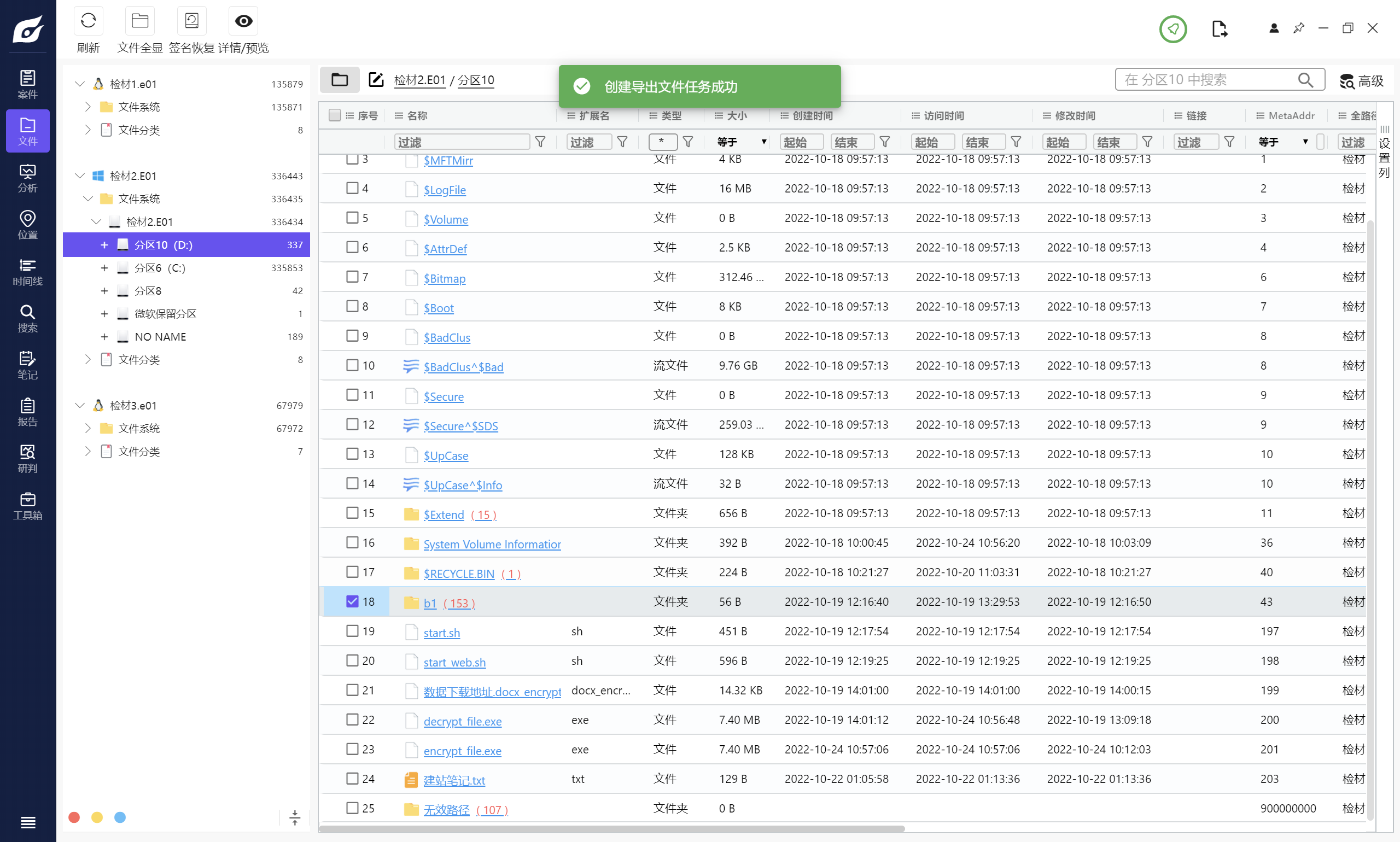
Task: Collapse the 检材1.e01 tree node
Action: (80, 84)
